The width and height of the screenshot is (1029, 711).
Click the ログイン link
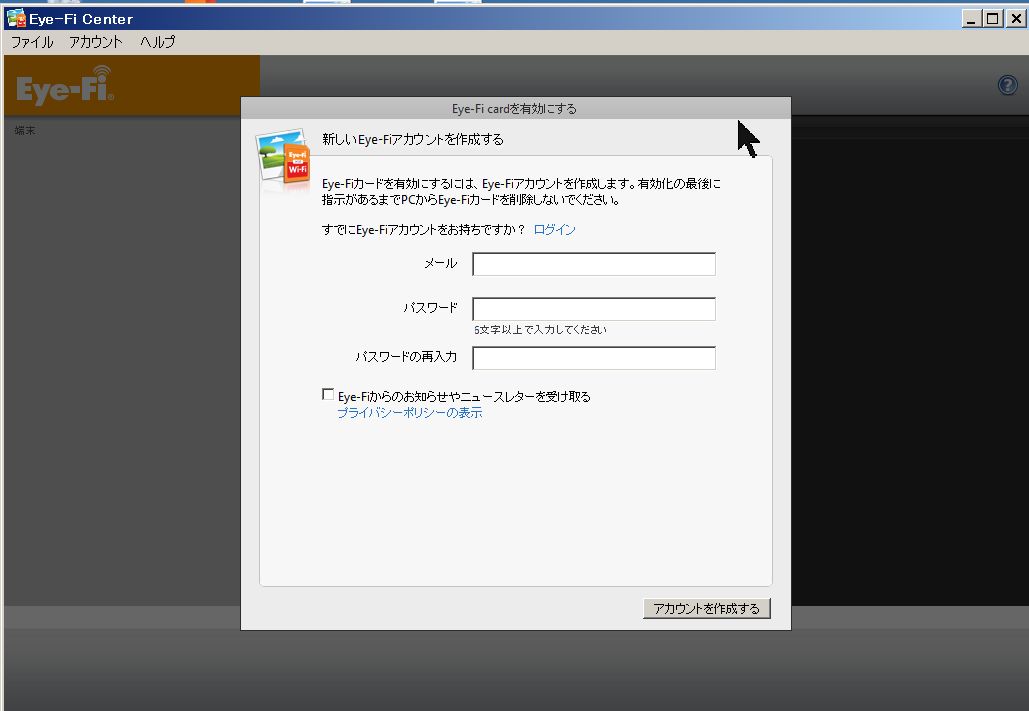click(555, 229)
